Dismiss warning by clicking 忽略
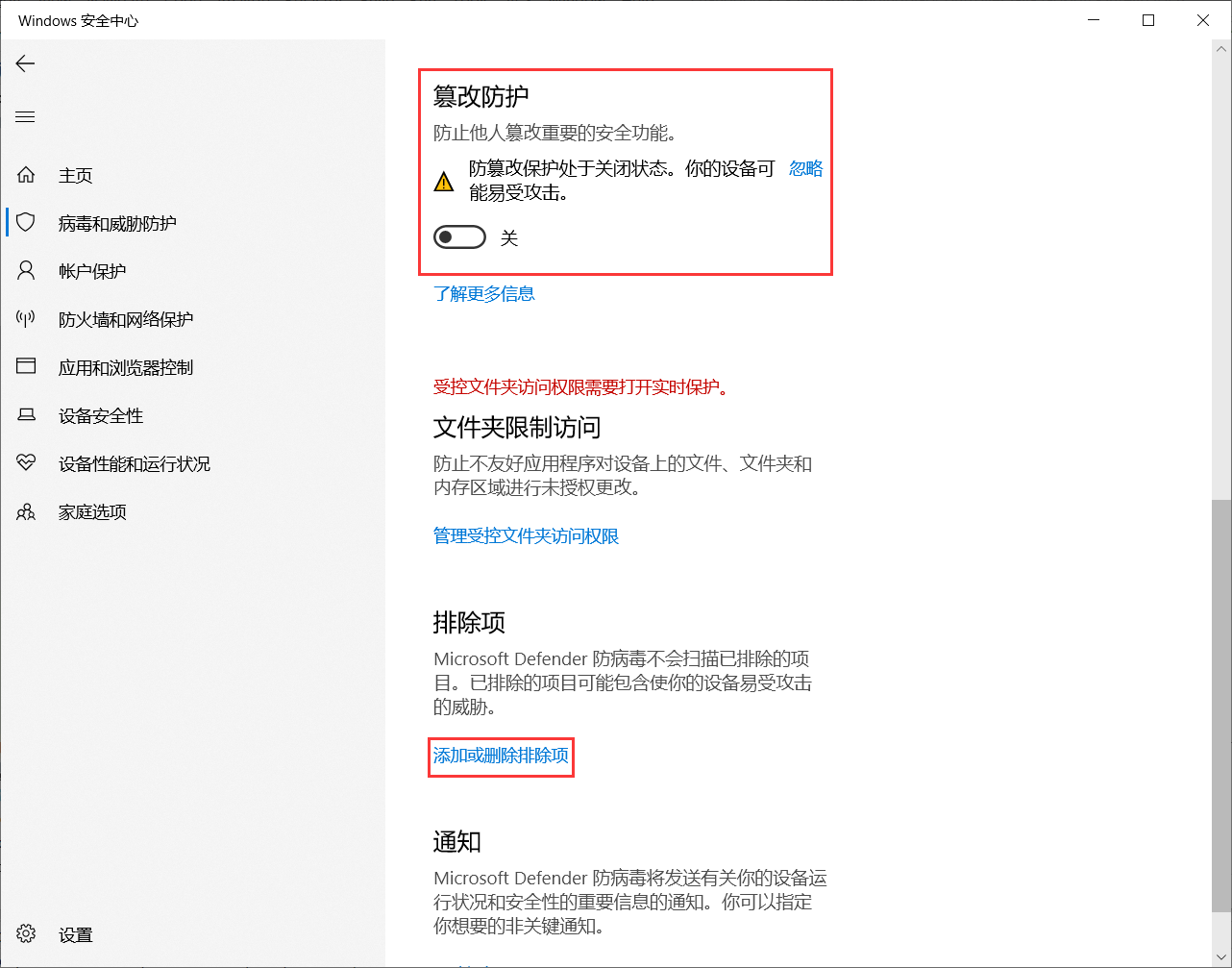The width and height of the screenshot is (1232, 968). (805, 169)
